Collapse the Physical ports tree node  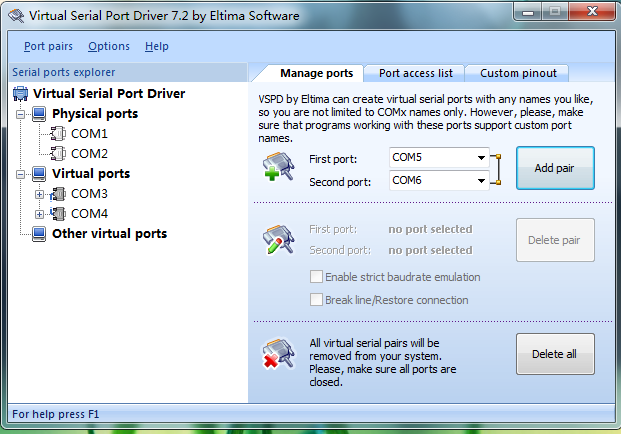20,114
